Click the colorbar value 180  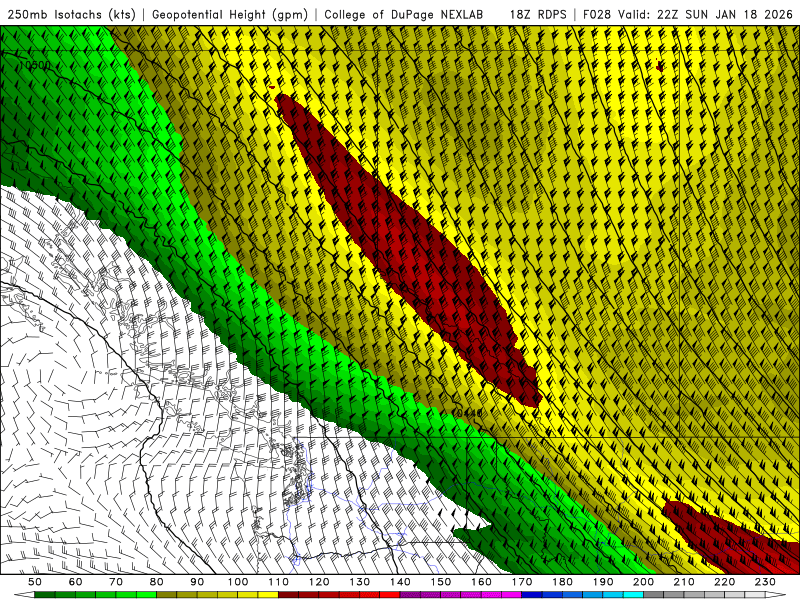(562, 582)
